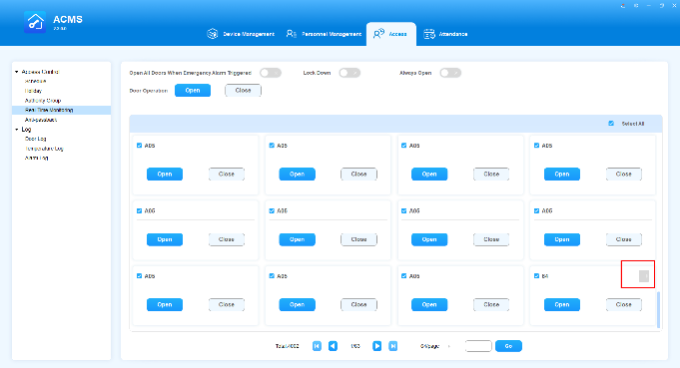Jump to the last page of doors
The height and width of the screenshot is (368, 680).
[x=393, y=346]
